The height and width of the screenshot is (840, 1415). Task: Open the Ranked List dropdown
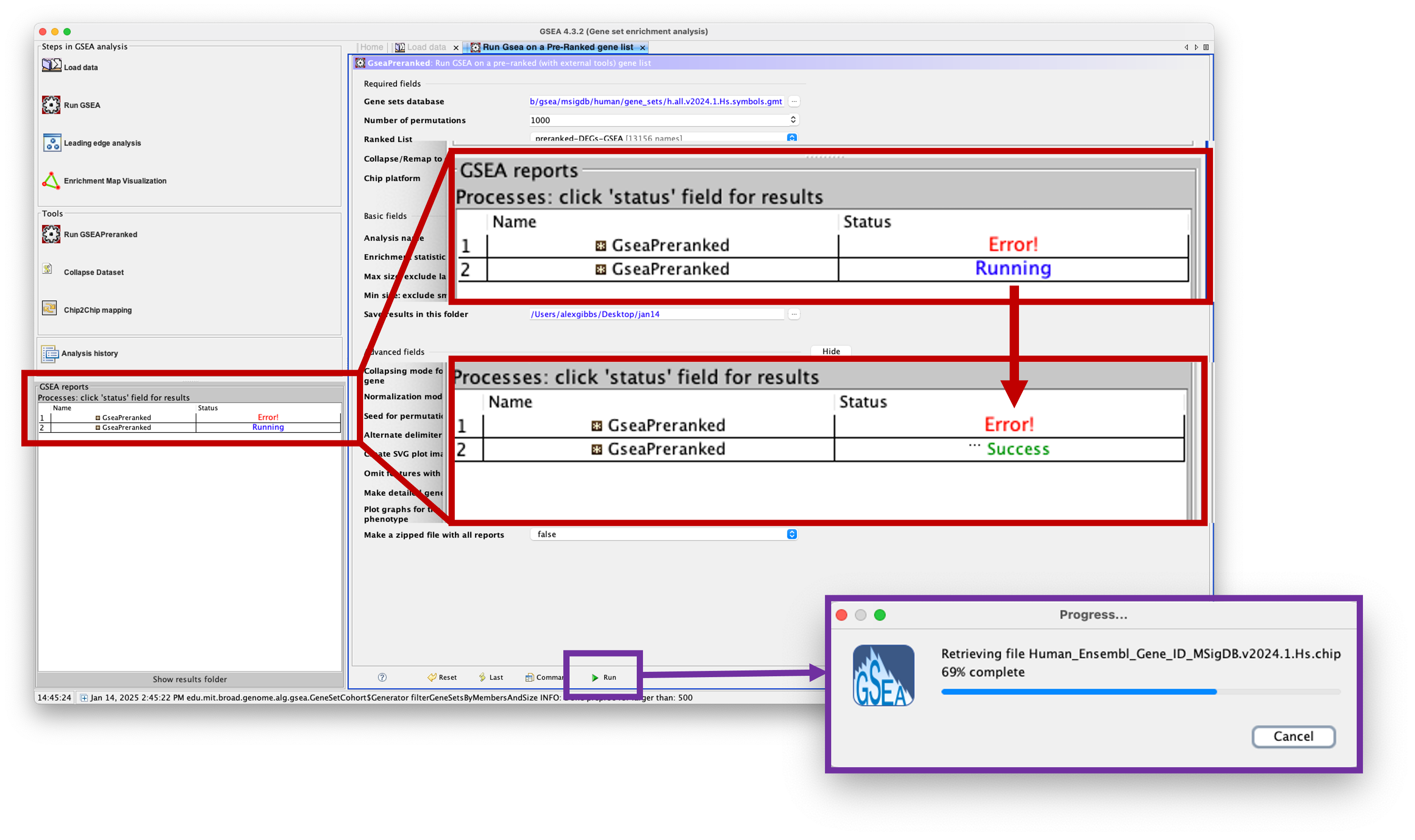point(791,137)
